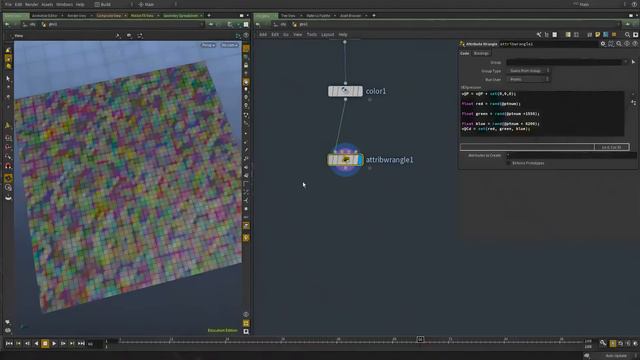Click viewport top-left tool icon
The height and width of the screenshot is (360, 640).
(x=8, y=51)
